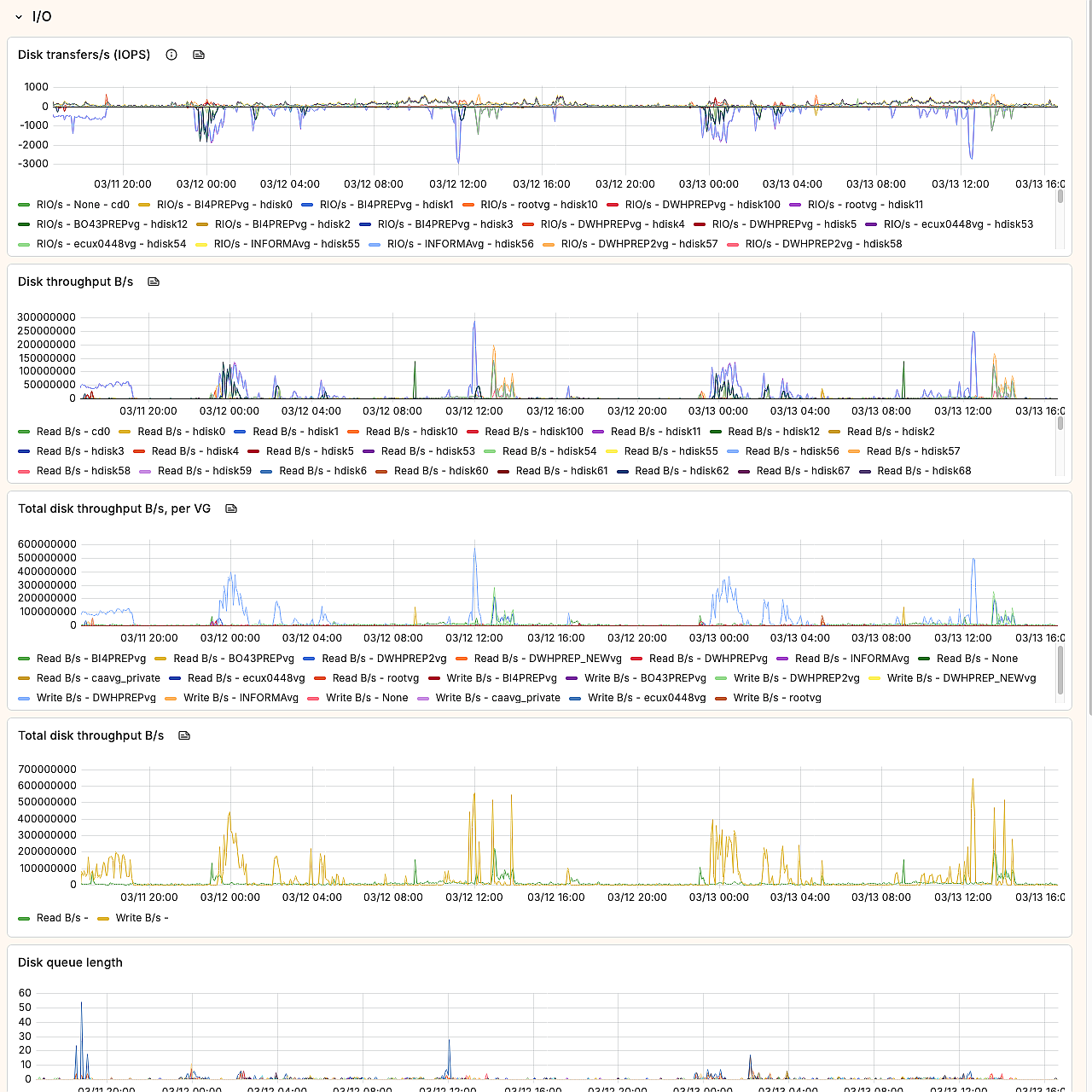Click the 'Total disk throughput B/s' panel title
1092x1092 pixels.
90,735
